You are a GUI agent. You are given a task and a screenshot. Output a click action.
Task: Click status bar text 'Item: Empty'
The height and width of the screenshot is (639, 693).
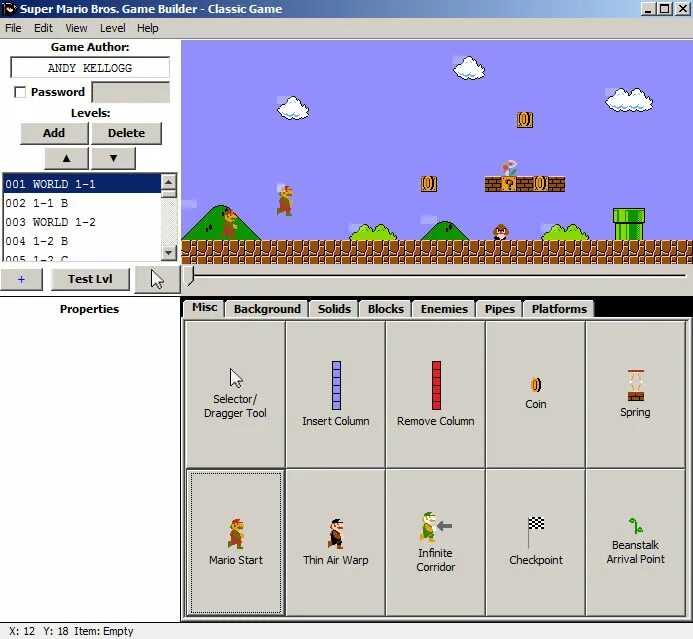(x=103, y=631)
